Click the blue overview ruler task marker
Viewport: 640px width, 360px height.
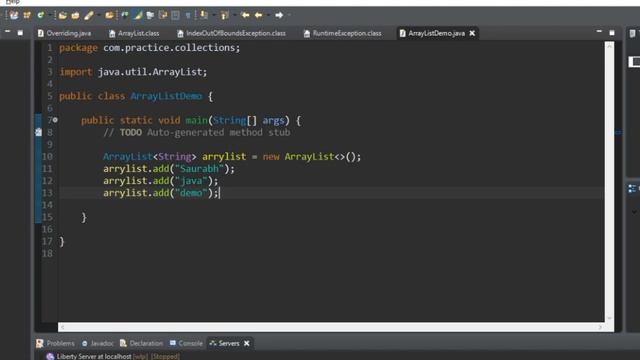click(x=618, y=132)
